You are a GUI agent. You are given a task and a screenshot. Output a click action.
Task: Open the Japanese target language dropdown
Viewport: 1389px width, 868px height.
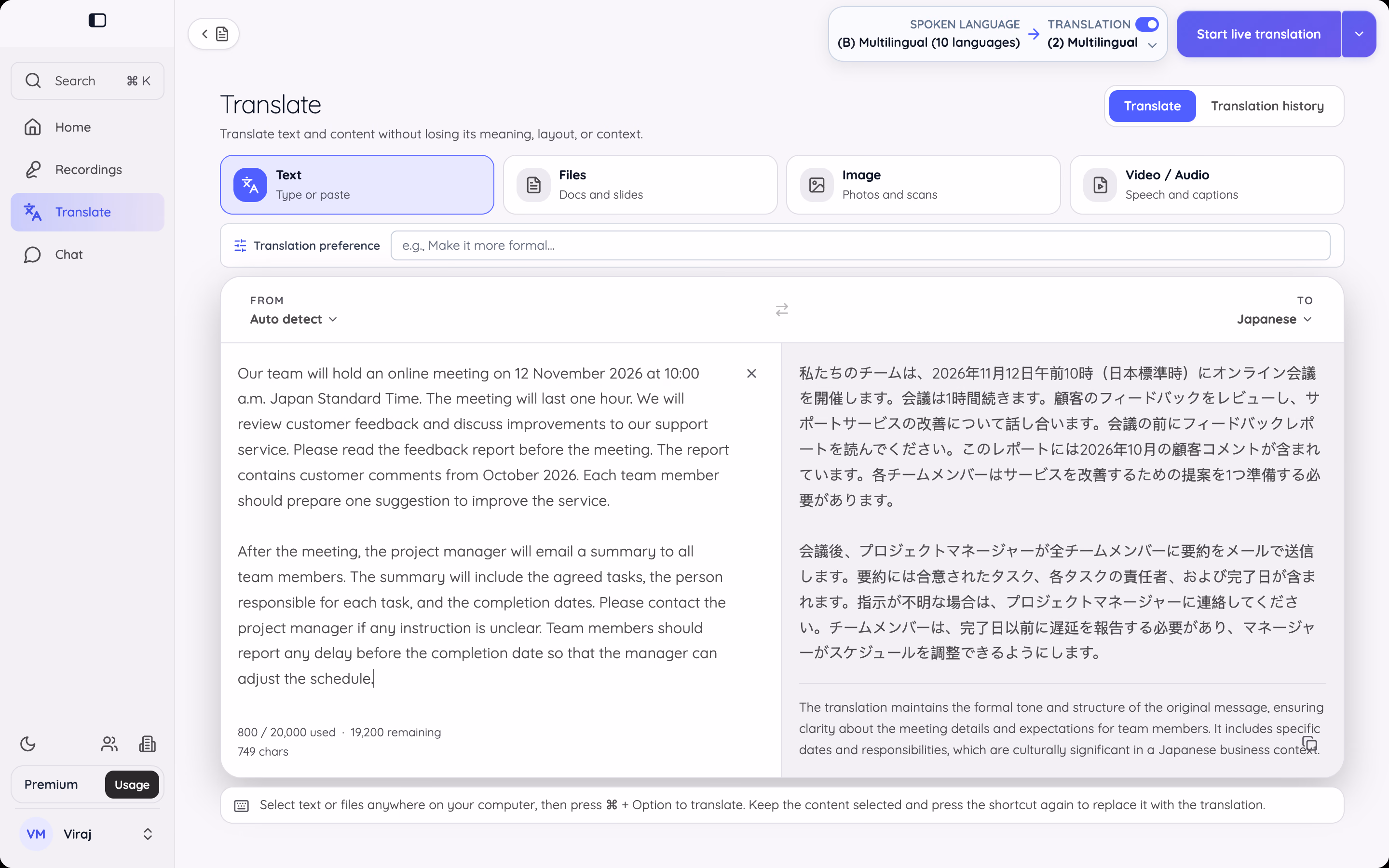(1274, 319)
